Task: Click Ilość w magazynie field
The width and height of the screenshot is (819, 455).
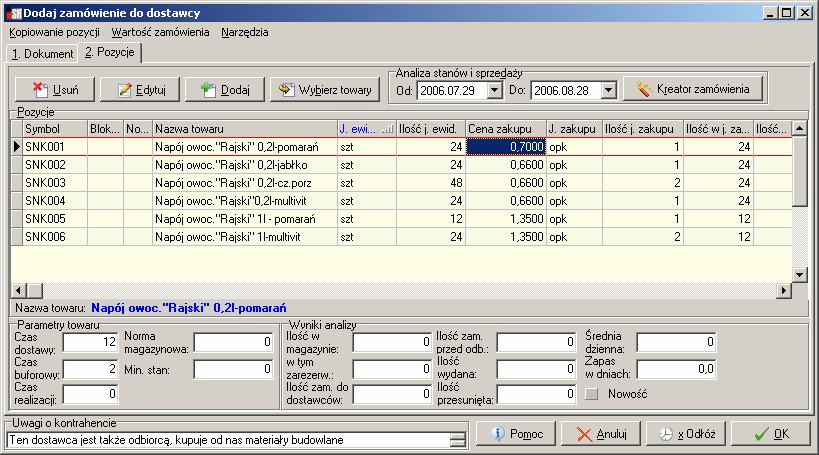Action: pyautogui.click(x=392, y=342)
